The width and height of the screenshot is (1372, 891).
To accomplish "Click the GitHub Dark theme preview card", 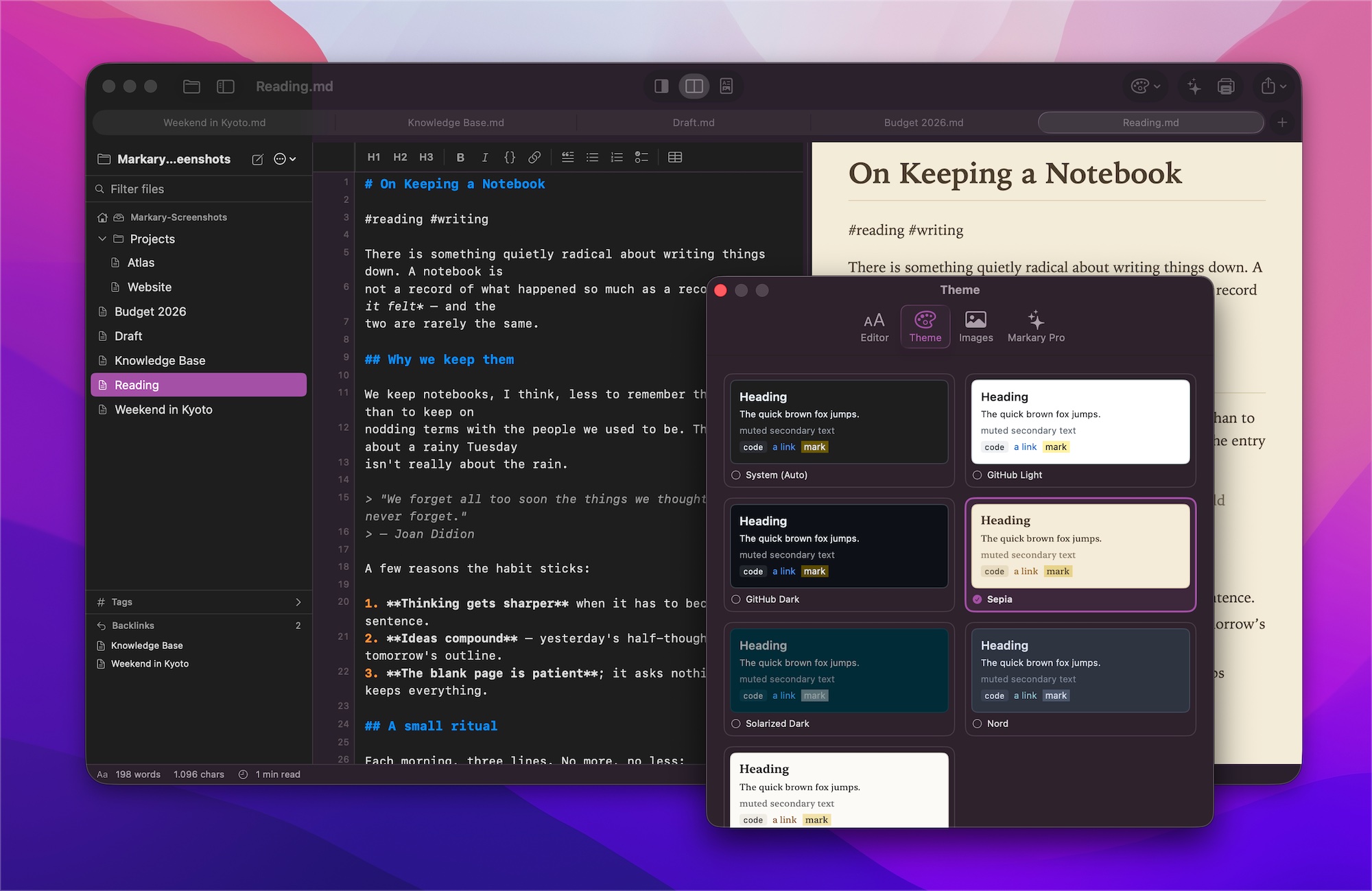I will [x=839, y=546].
